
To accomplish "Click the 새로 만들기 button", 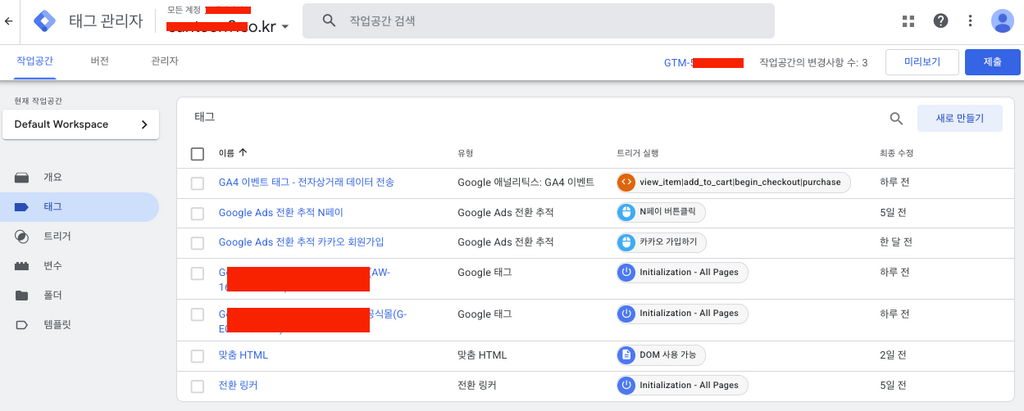I will [x=959, y=118].
